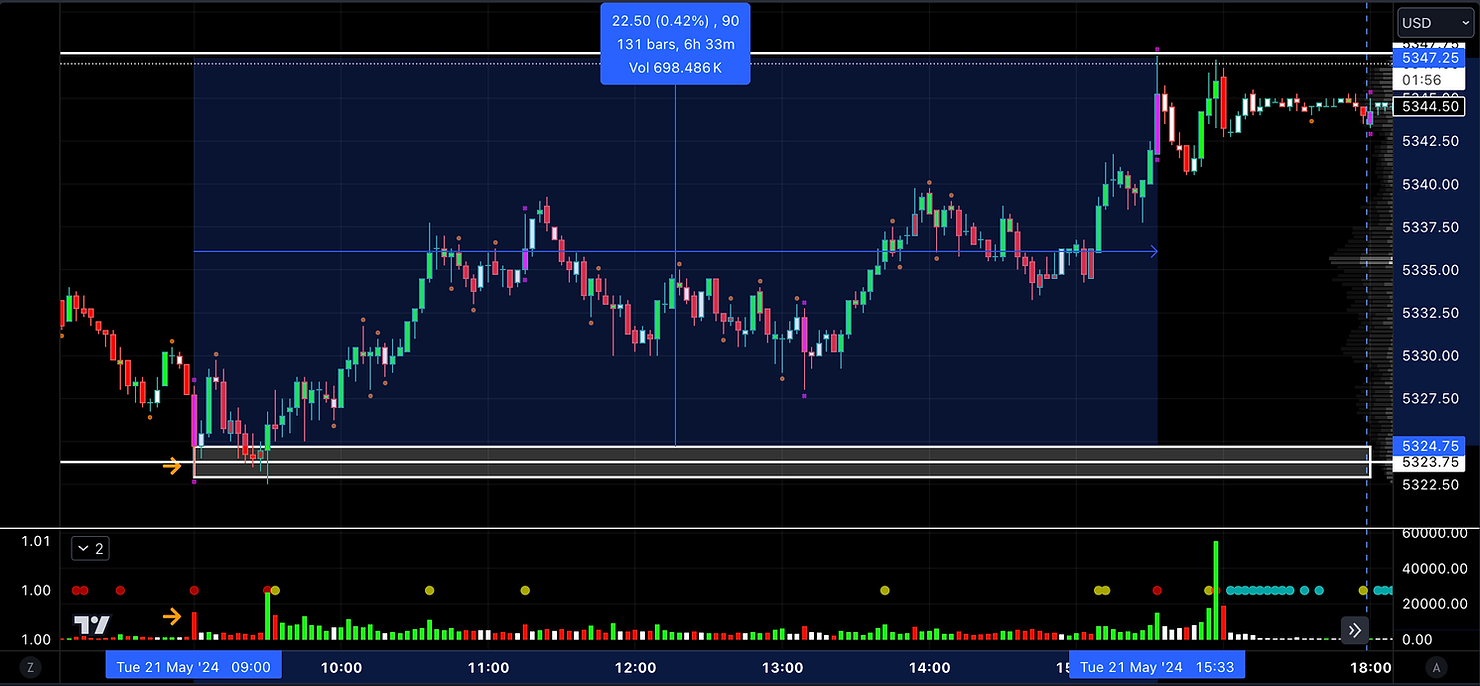Open the USD currency dropdown
The height and width of the screenshot is (686, 1480).
(1434, 22)
